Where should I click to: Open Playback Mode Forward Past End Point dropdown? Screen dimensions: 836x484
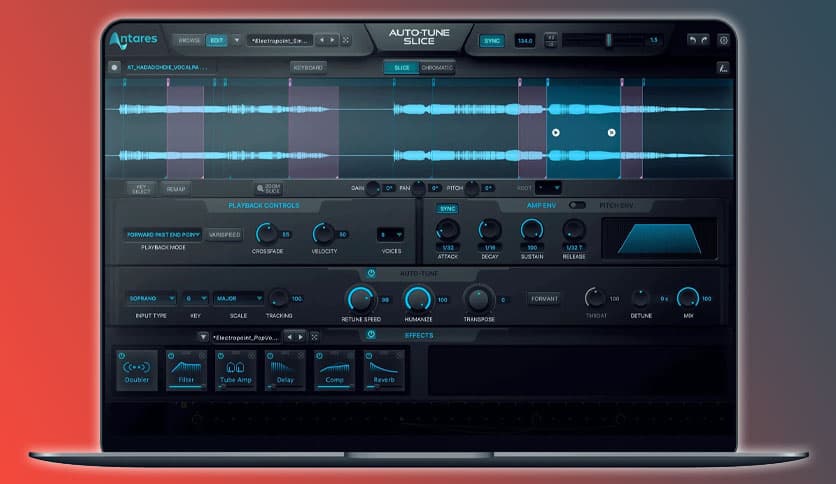point(163,235)
